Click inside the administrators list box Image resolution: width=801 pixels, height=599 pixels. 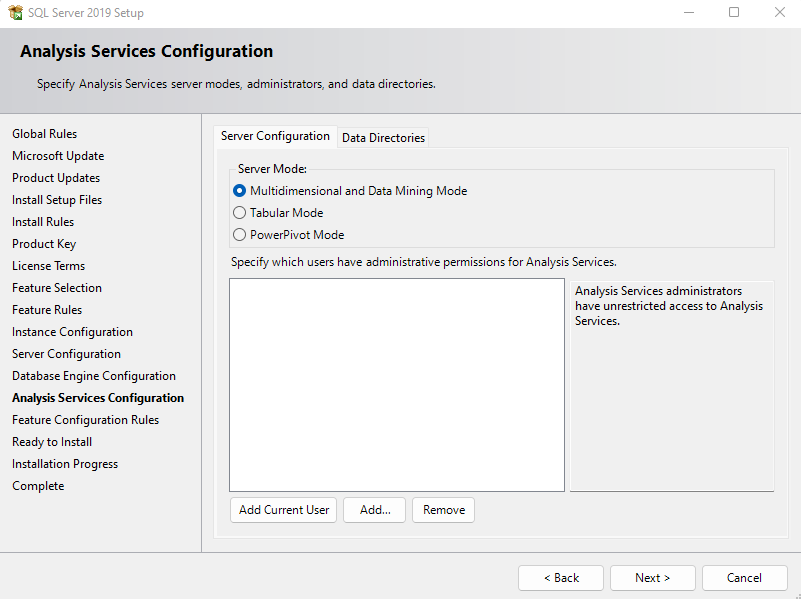point(396,385)
